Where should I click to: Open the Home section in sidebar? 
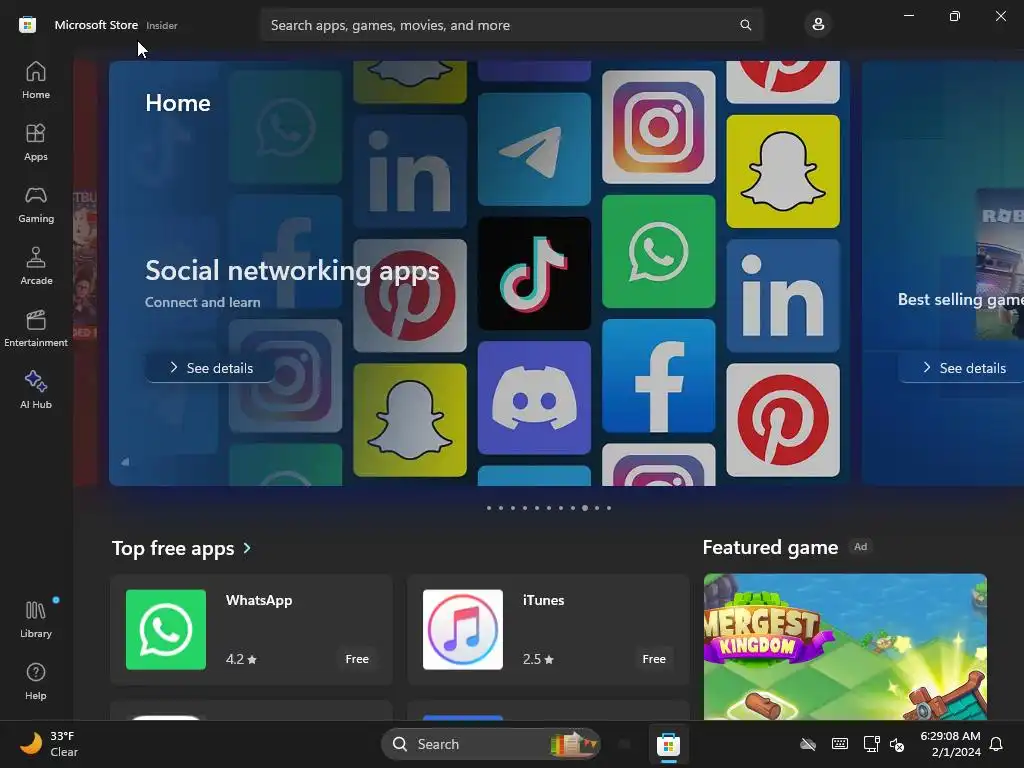click(36, 80)
